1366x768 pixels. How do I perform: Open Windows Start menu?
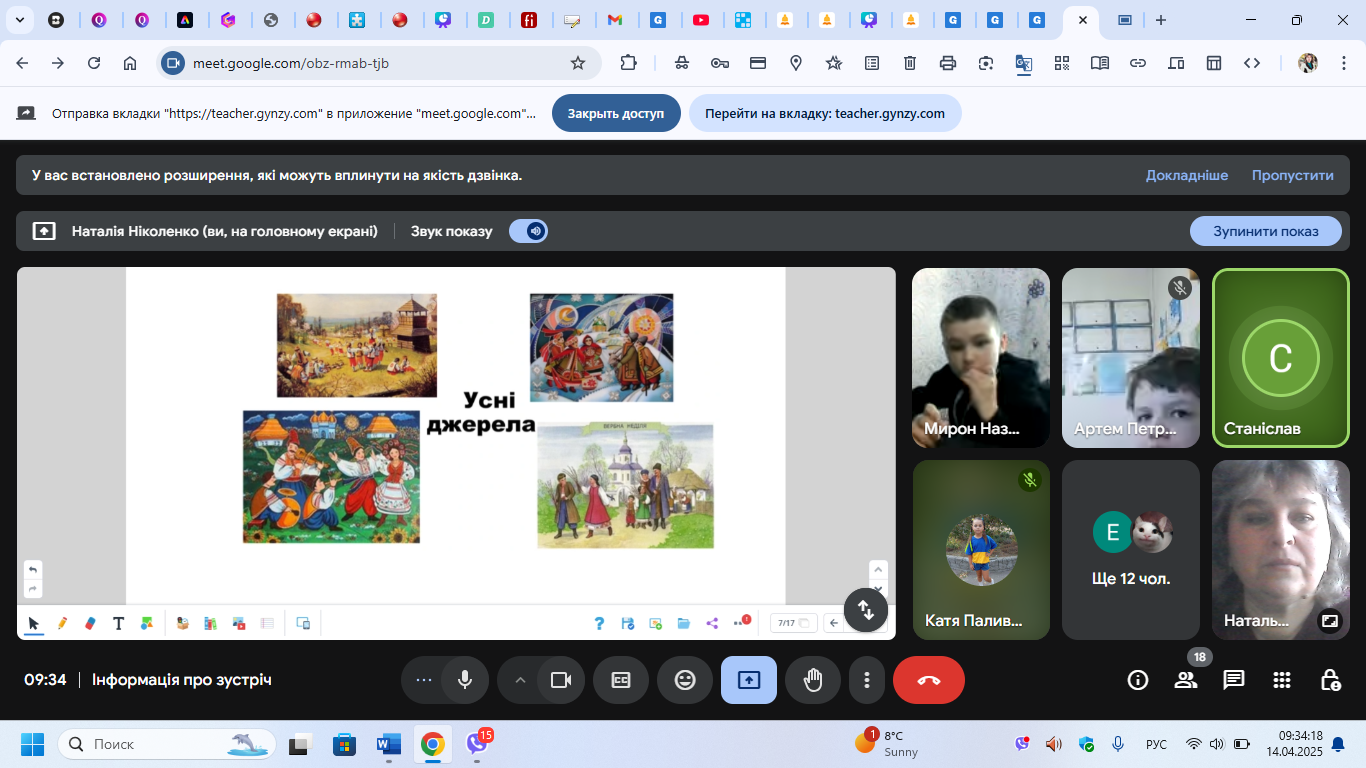pyautogui.click(x=33, y=744)
